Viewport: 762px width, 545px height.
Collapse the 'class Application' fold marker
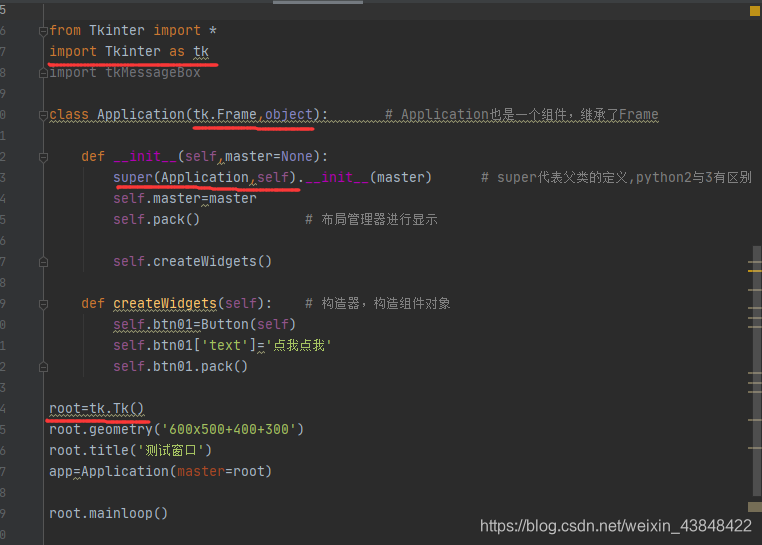(43, 115)
